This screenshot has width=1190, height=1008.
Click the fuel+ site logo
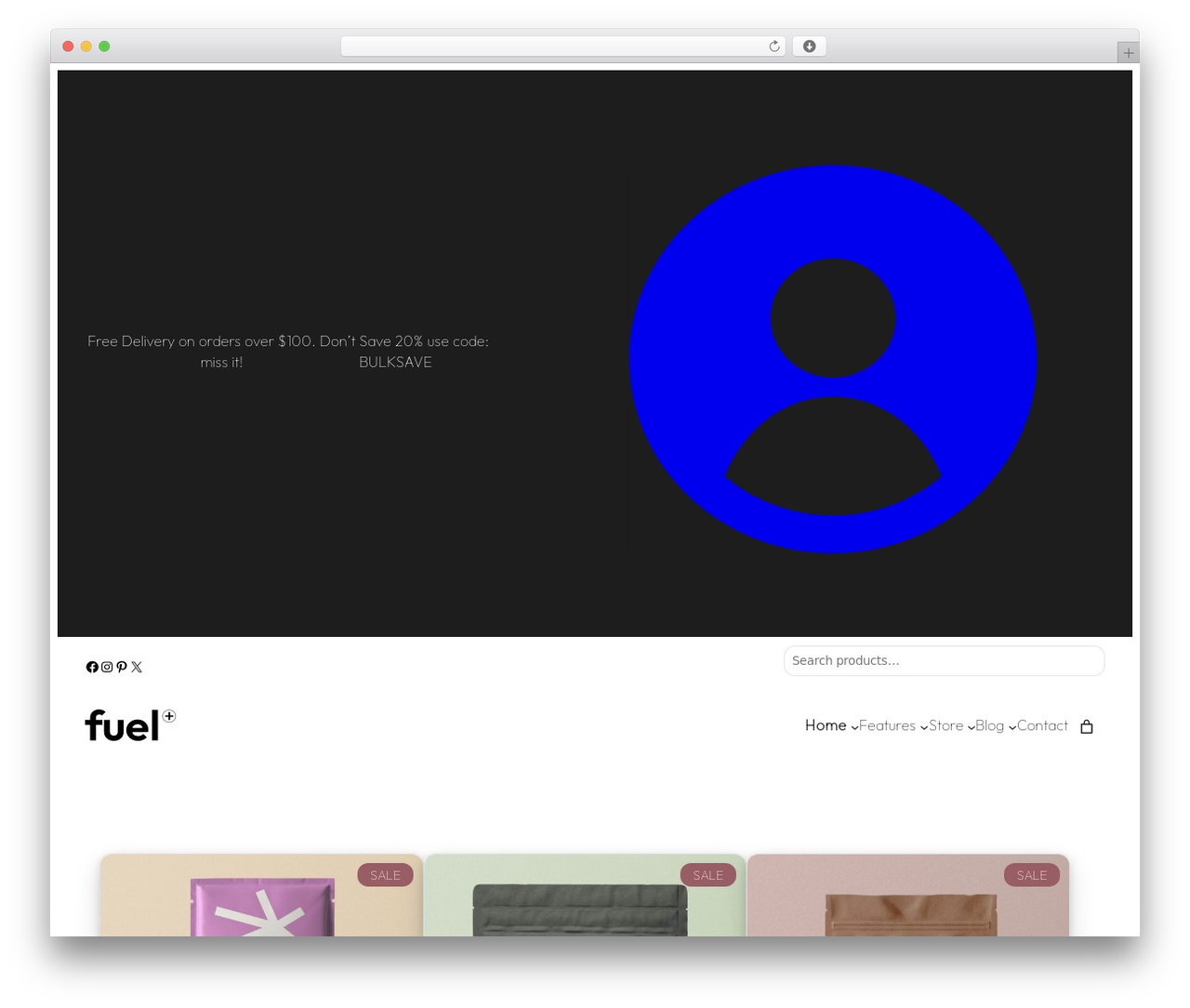(x=130, y=725)
